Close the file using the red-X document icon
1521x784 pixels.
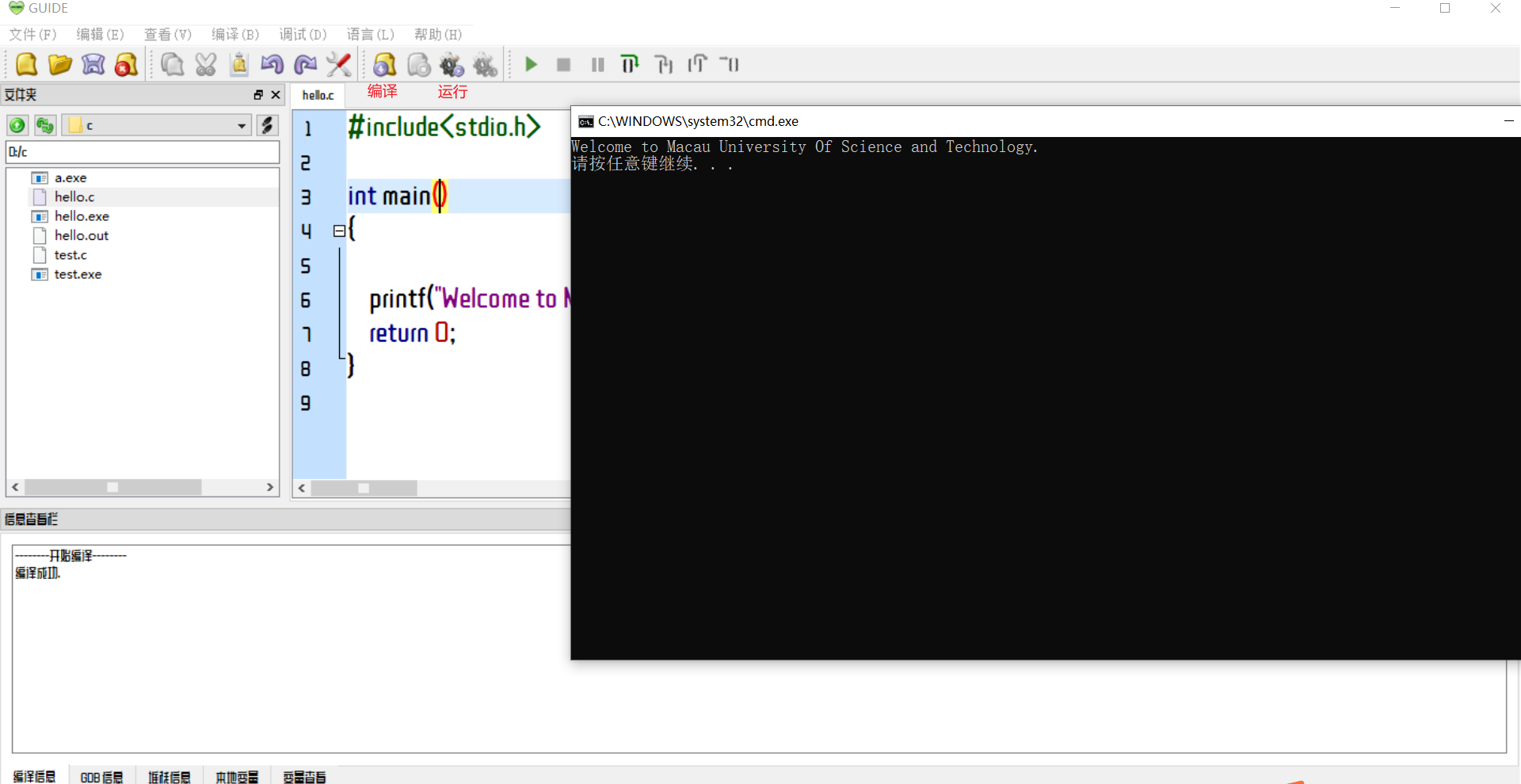[127, 64]
